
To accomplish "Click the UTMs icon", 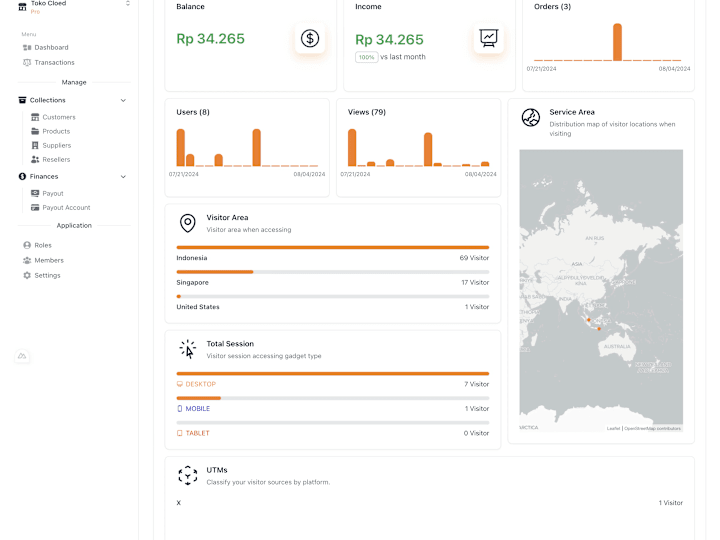I will 187,476.
